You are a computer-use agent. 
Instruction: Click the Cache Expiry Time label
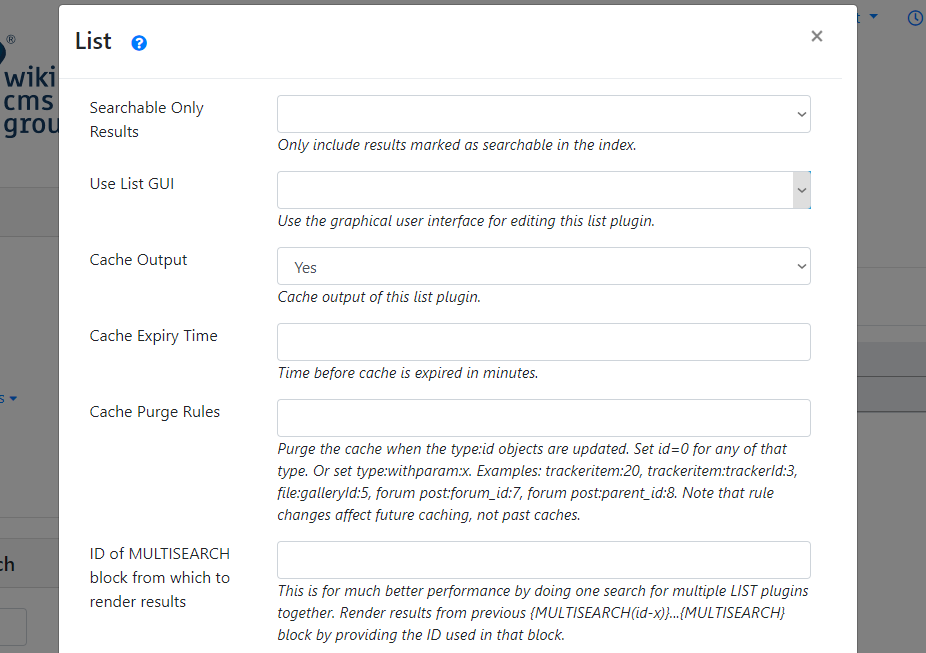(x=153, y=336)
